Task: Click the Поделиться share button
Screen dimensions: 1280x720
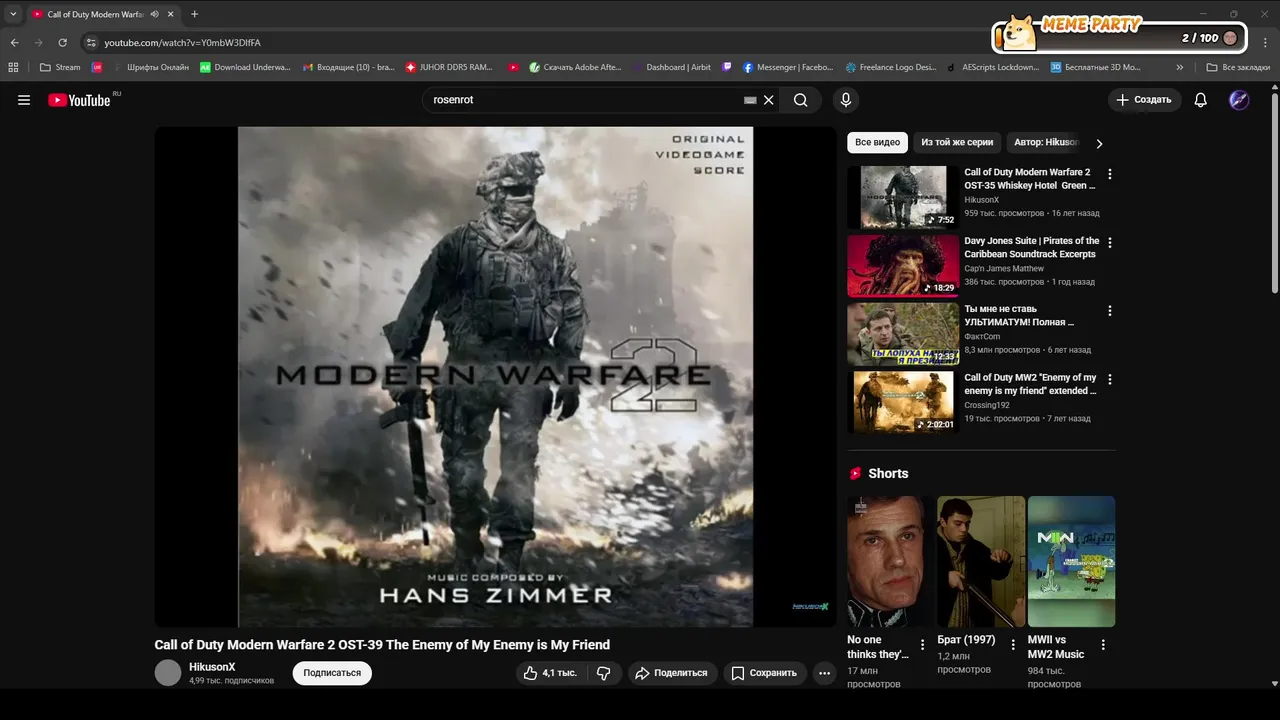Action: (x=672, y=673)
